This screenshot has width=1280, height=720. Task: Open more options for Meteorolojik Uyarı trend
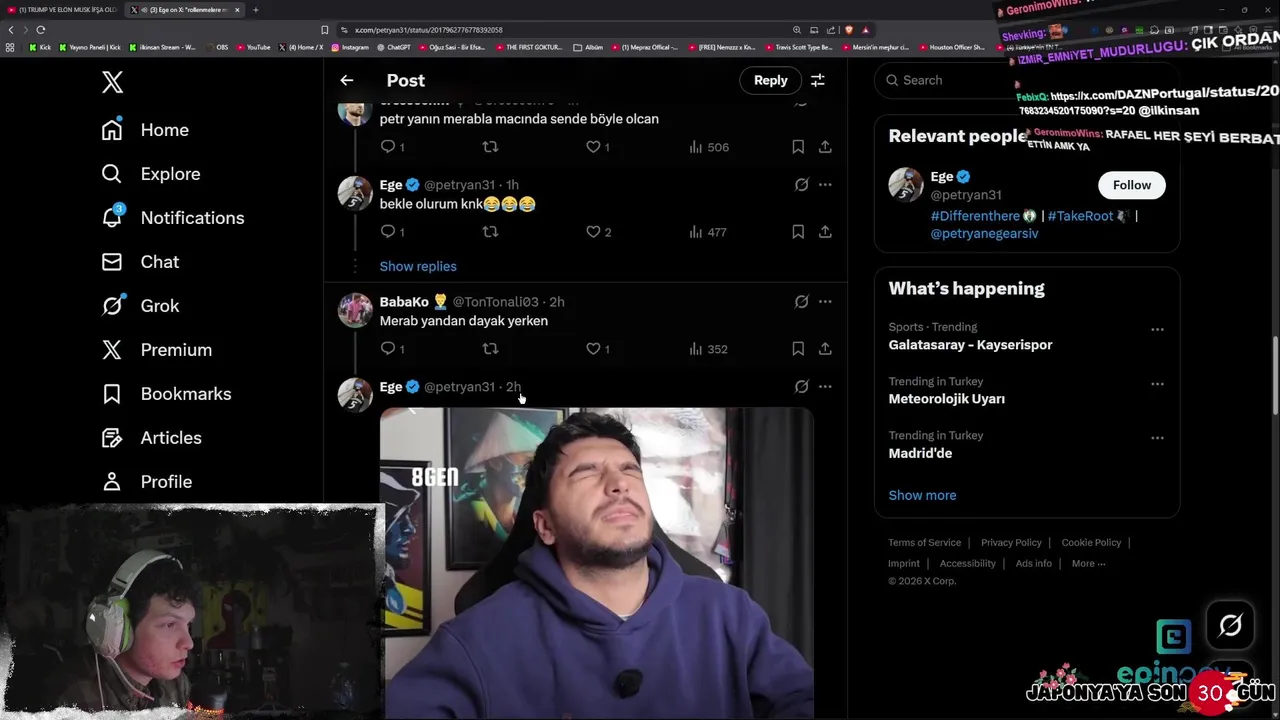[x=1157, y=383]
